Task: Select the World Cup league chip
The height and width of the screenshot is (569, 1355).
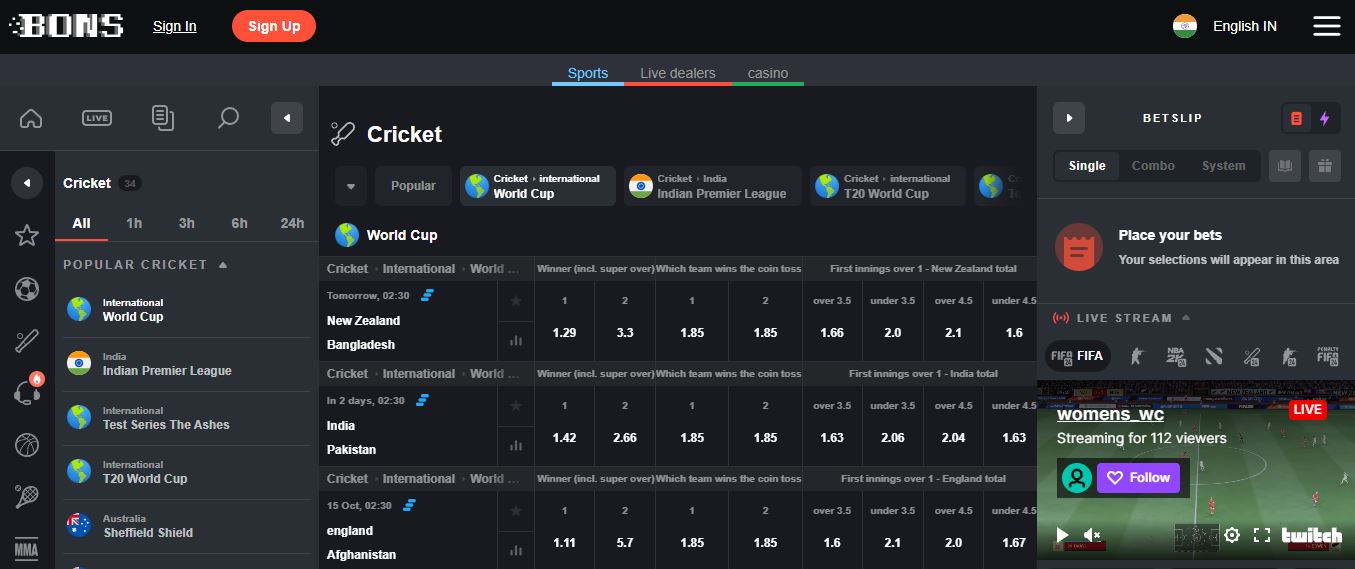Action: click(538, 186)
